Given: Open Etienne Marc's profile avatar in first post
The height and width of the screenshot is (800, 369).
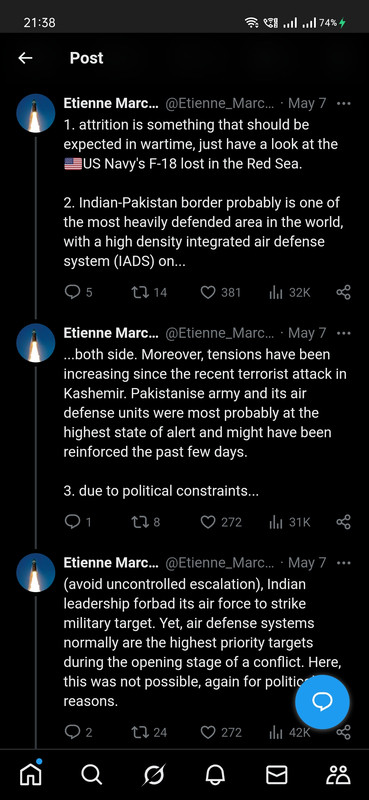Looking at the screenshot, I should pyautogui.click(x=36, y=113).
